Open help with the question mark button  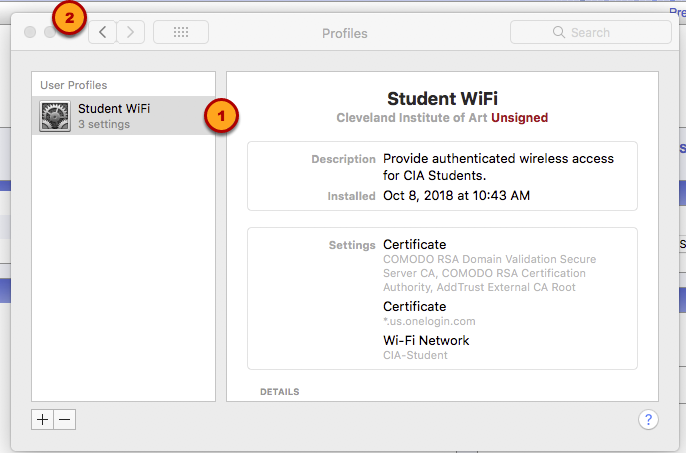pyautogui.click(x=648, y=420)
